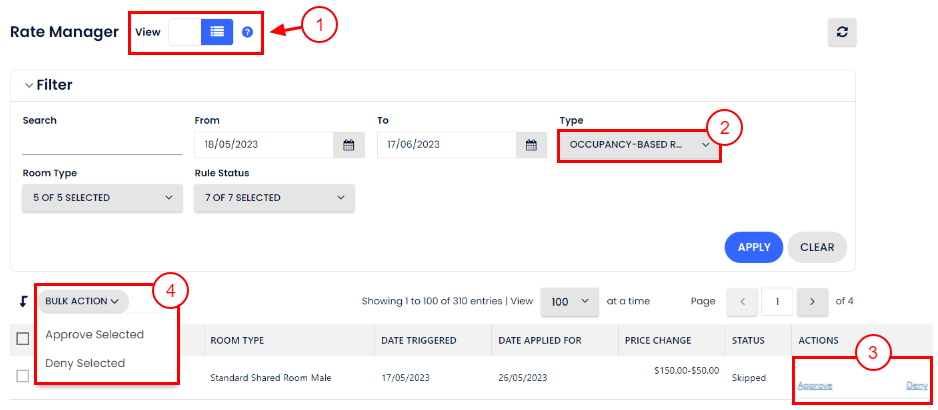The width and height of the screenshot is (938, 410).
Task: Go to next page arrow
Action: (x=813, y=301)
